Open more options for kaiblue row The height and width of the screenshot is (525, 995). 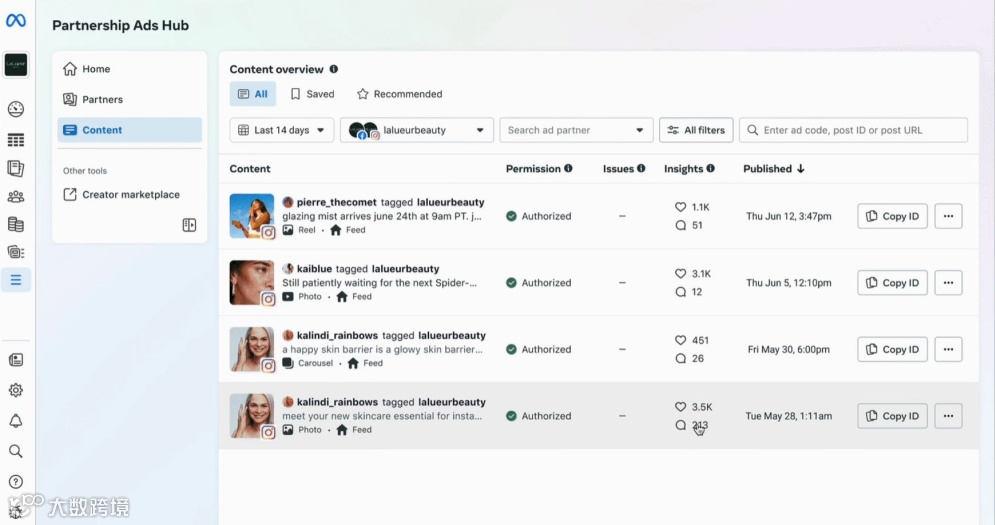click(x=948, y=282)
